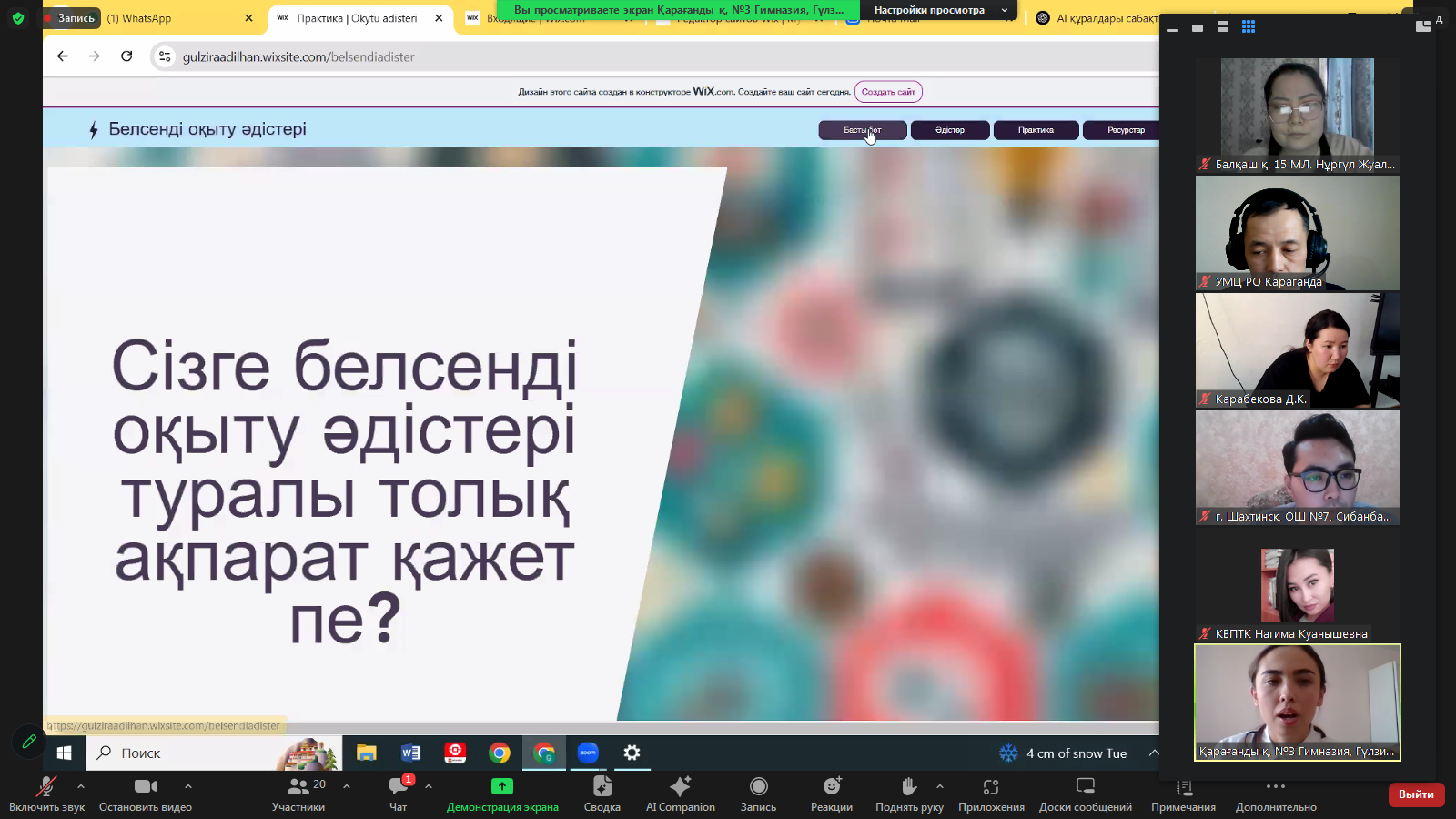Select the Әдістер menu item

click(949, 130)
